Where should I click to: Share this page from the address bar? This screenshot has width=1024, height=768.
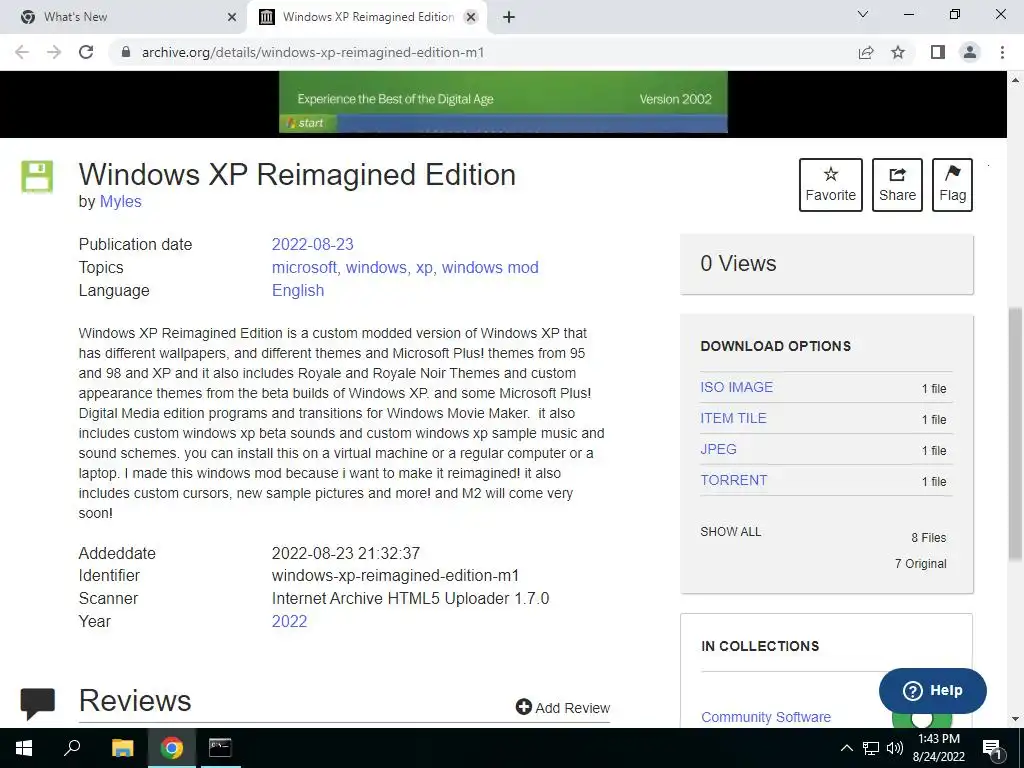coord(866,52)
